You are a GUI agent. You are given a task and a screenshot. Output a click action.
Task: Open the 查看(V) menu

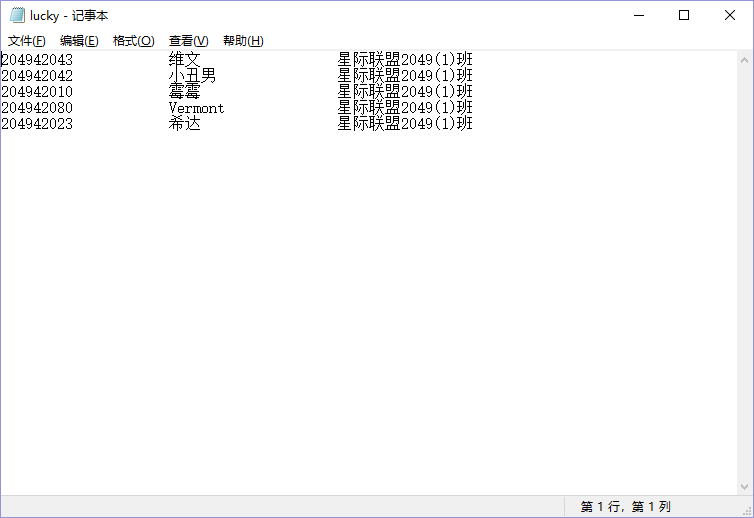tap(188, 41)
